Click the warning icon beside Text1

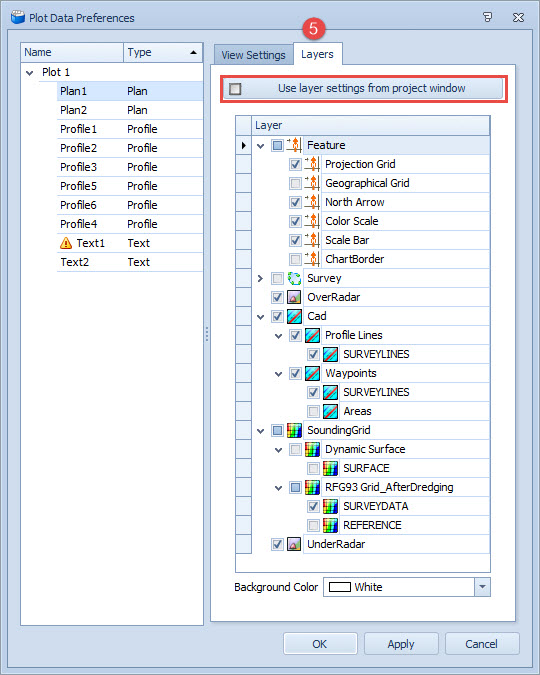click(66, 243)
